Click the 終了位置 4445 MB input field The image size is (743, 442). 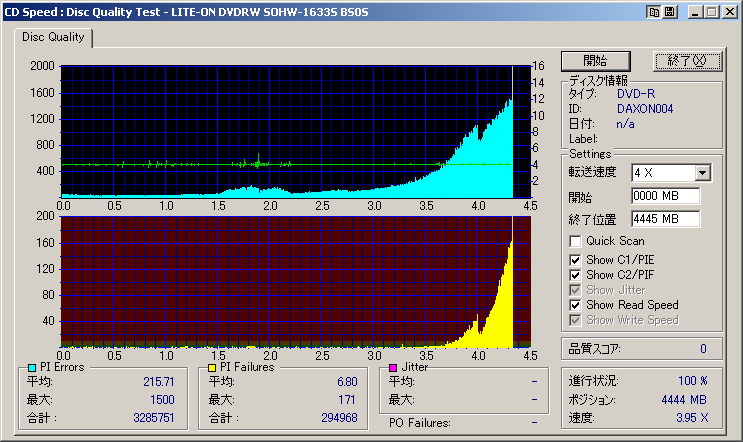(665, 219)
